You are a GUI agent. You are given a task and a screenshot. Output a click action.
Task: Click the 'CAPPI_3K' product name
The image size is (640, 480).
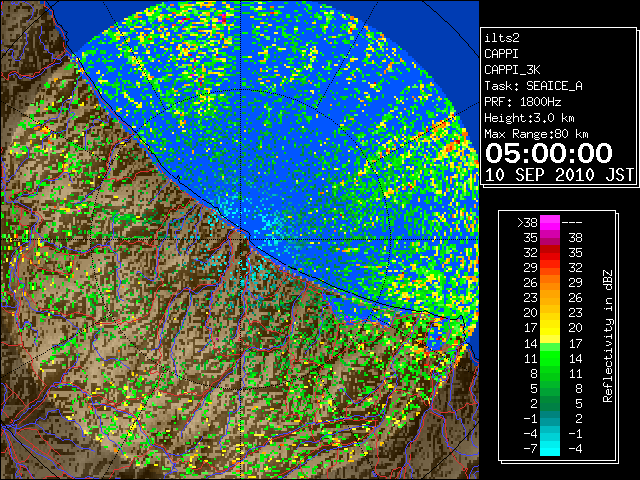[512, 70]
